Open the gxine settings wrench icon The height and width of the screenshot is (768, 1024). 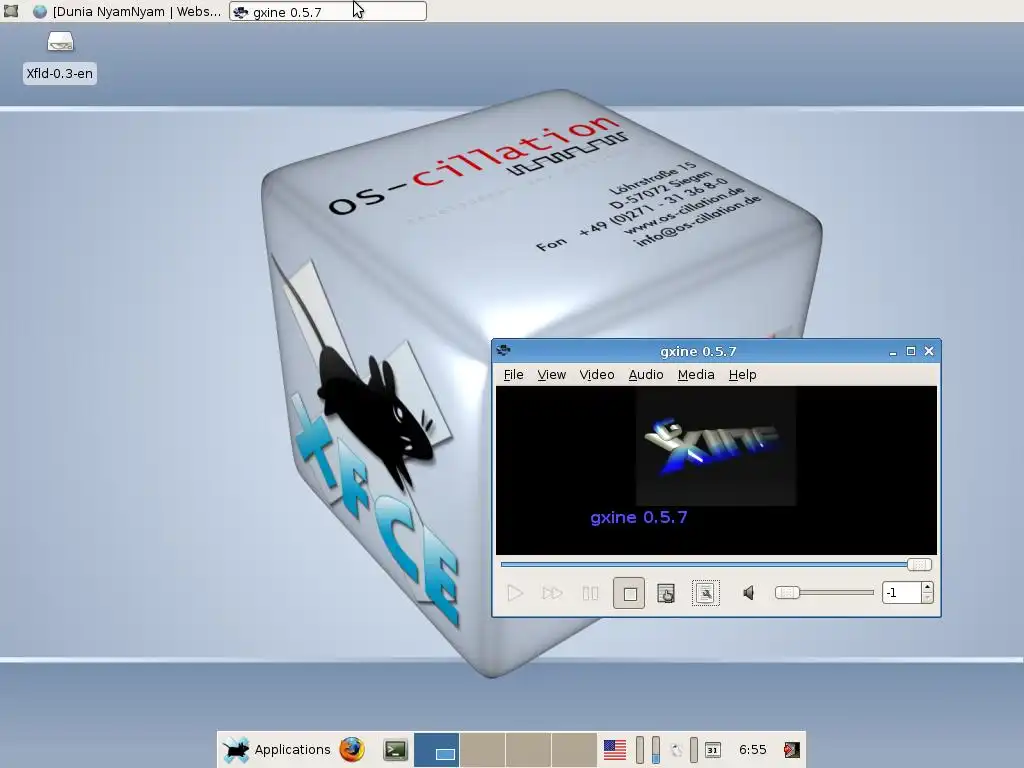(705, 593)
